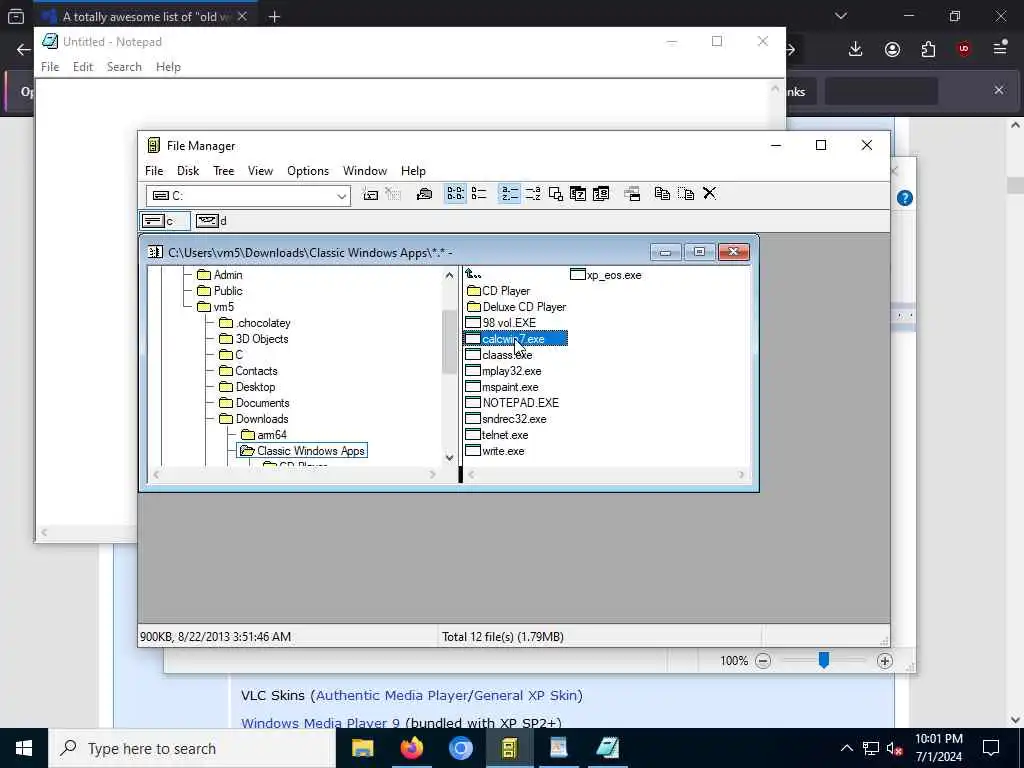Select Classic Windows Apps folder in tree
This screenshot has width=1024, height=768.
click(302, 451)
